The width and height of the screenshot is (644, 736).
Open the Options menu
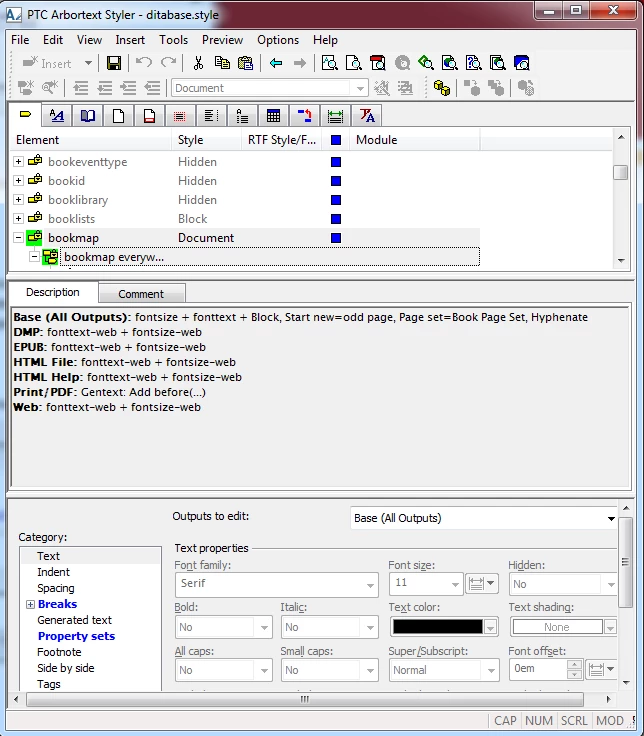278,40
